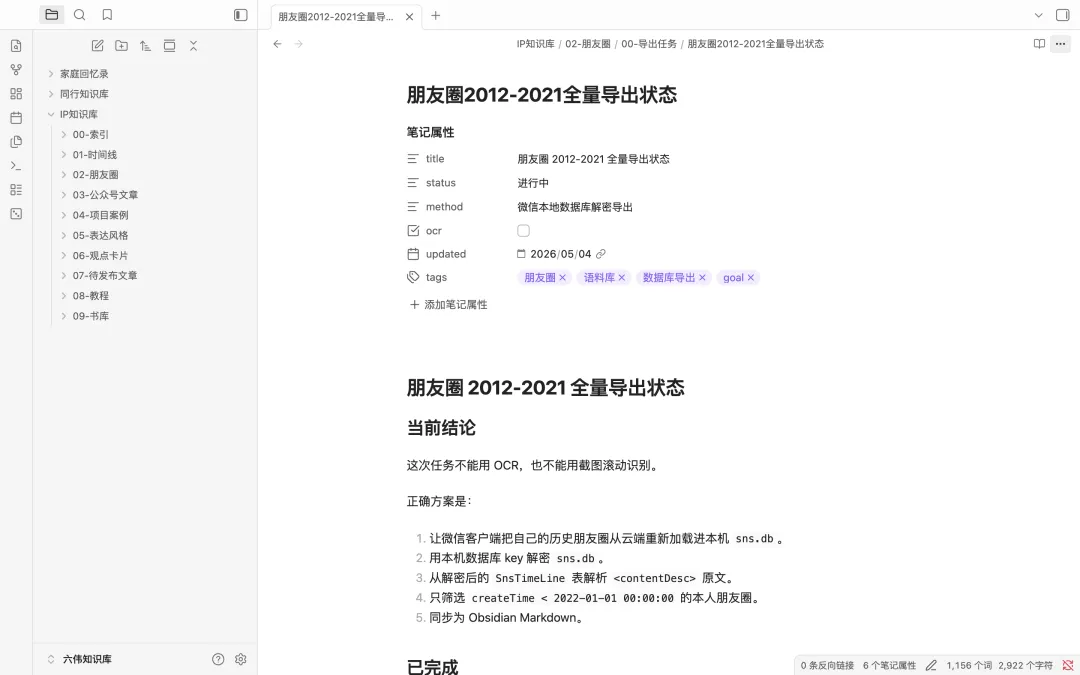Click the tags property icon
This screenshot has height=675, width=1080.
click(x=413, y=277)
